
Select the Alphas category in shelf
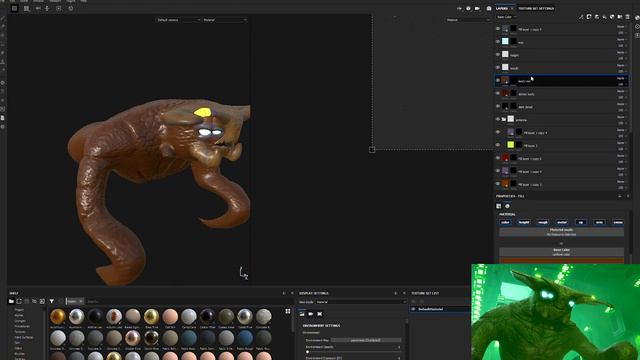[x=19, y=315]
